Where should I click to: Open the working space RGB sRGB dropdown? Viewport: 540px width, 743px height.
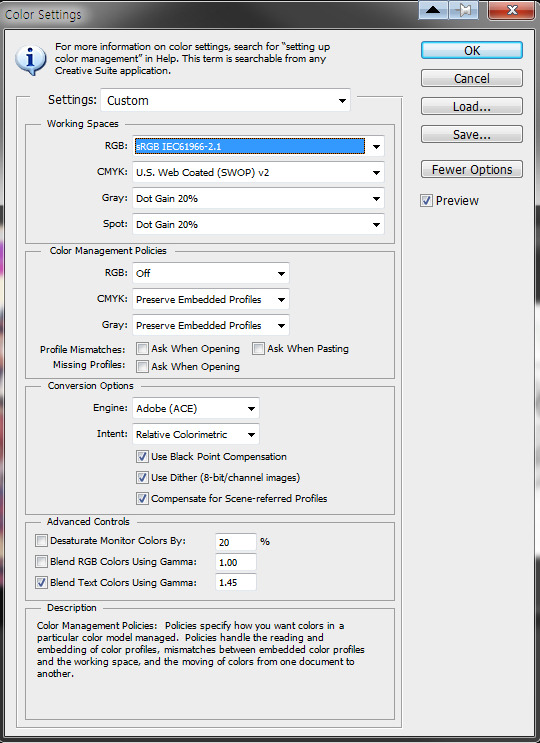[x=258, y=146]
